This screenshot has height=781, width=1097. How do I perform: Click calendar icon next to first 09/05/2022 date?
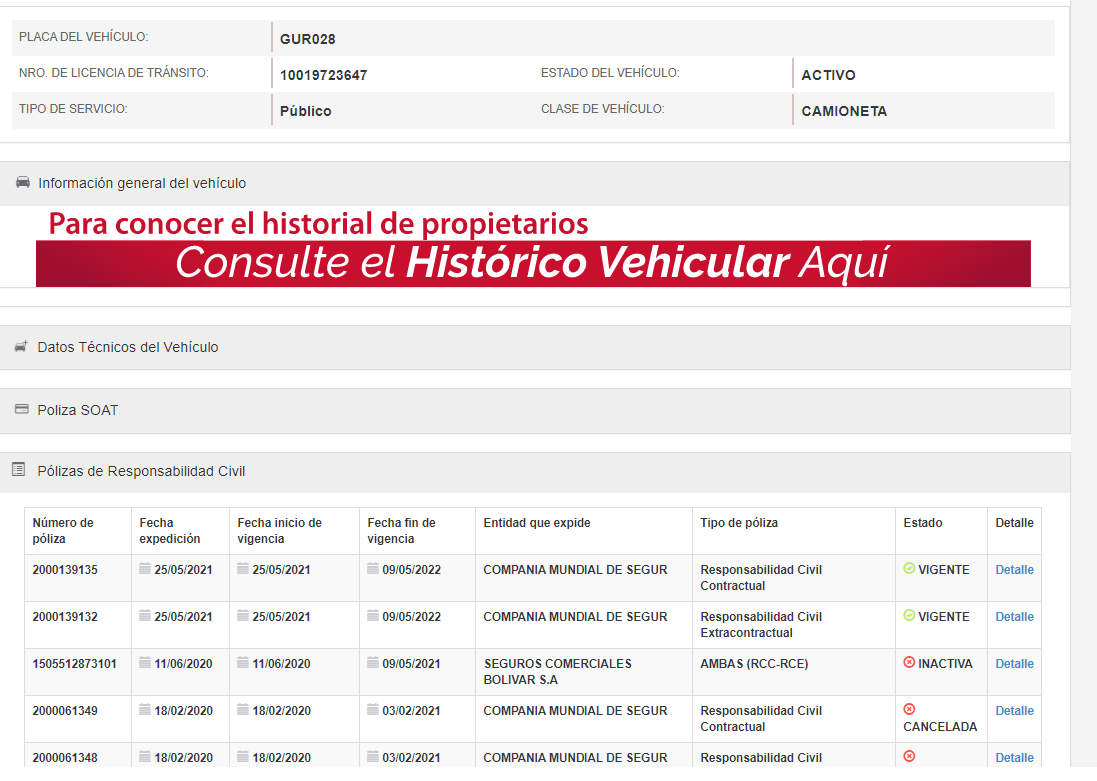(x=373, y=569)
